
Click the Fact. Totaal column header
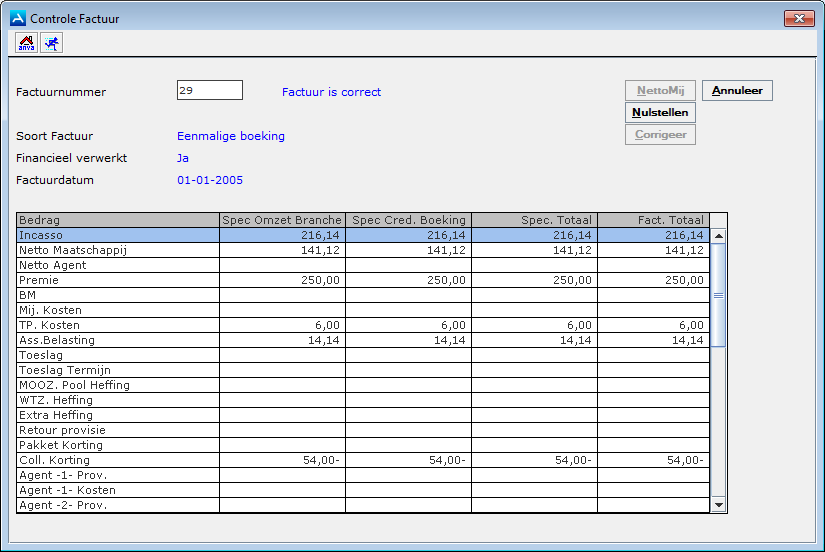653,220
